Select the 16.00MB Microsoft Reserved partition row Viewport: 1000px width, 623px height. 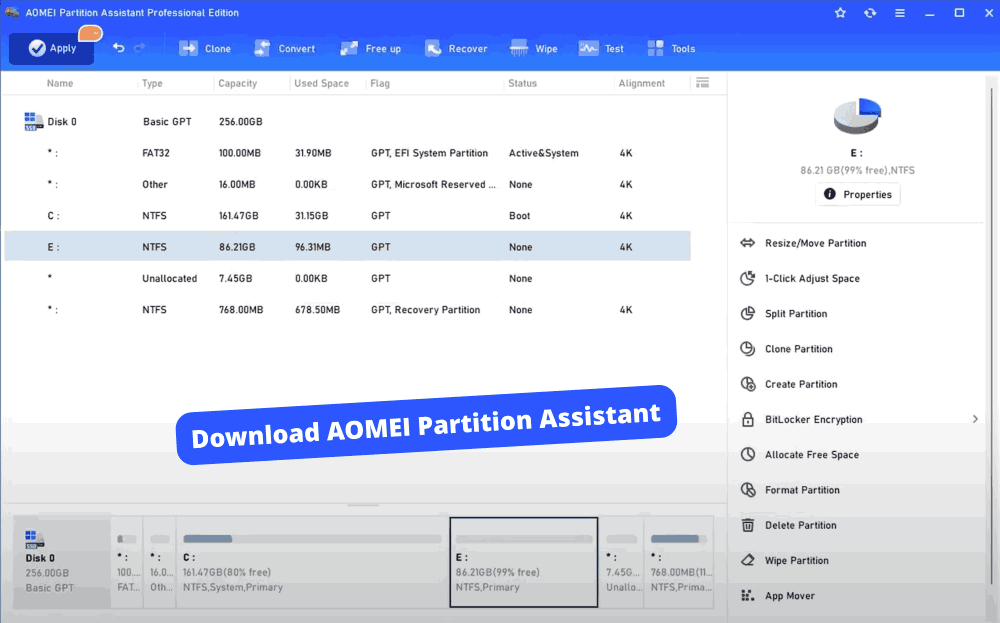click(348, 184)
